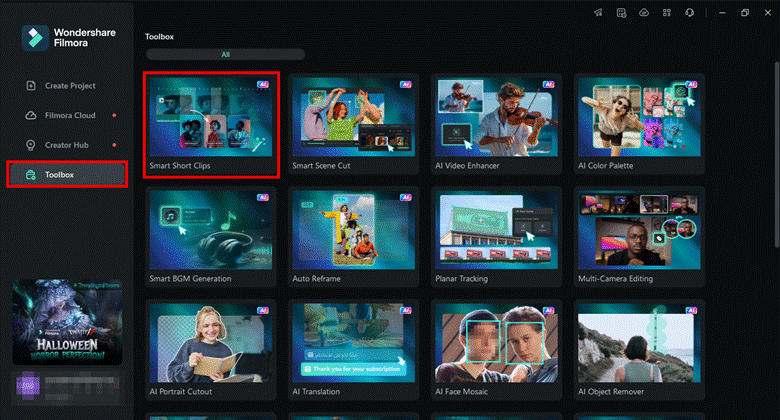Click the vertical scrollbar of the Toolbox list
Image resolution: width=780 pixels, height=420 pixels.
pos(777,154)
